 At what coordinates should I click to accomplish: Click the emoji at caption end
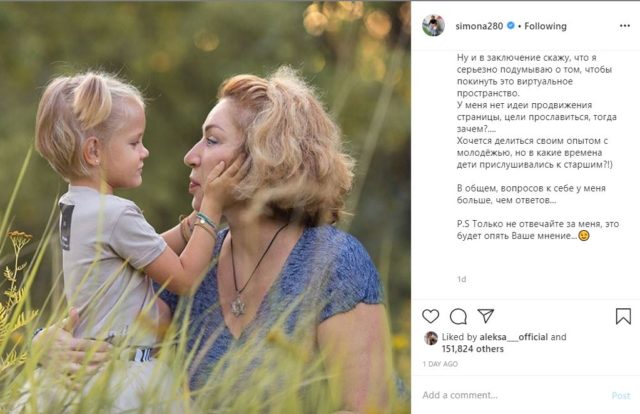(x=584, y=236)
